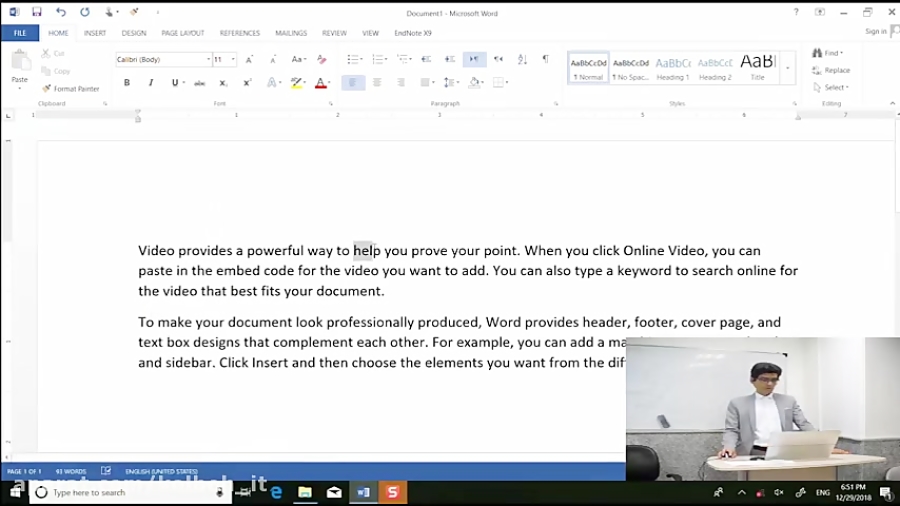Select right-to-left text direction

pyautogui.click(x=498, y=59)
